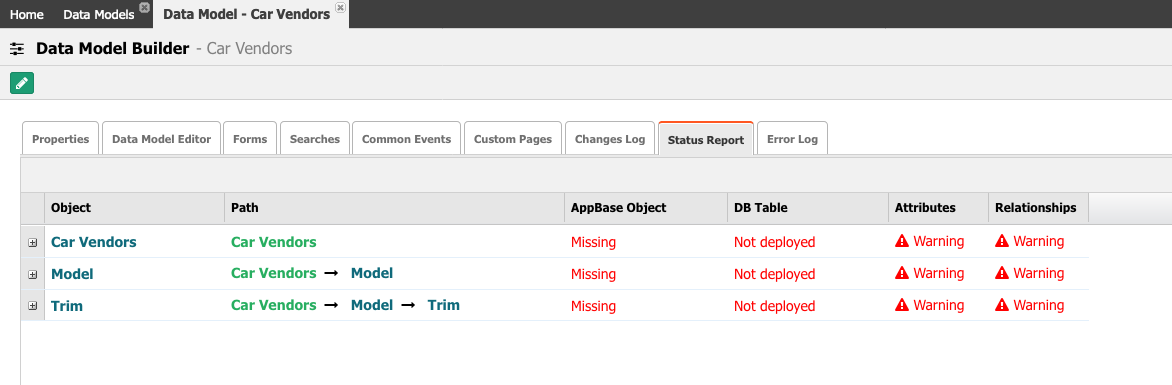Close the Data Models tab

click(145, 7)
